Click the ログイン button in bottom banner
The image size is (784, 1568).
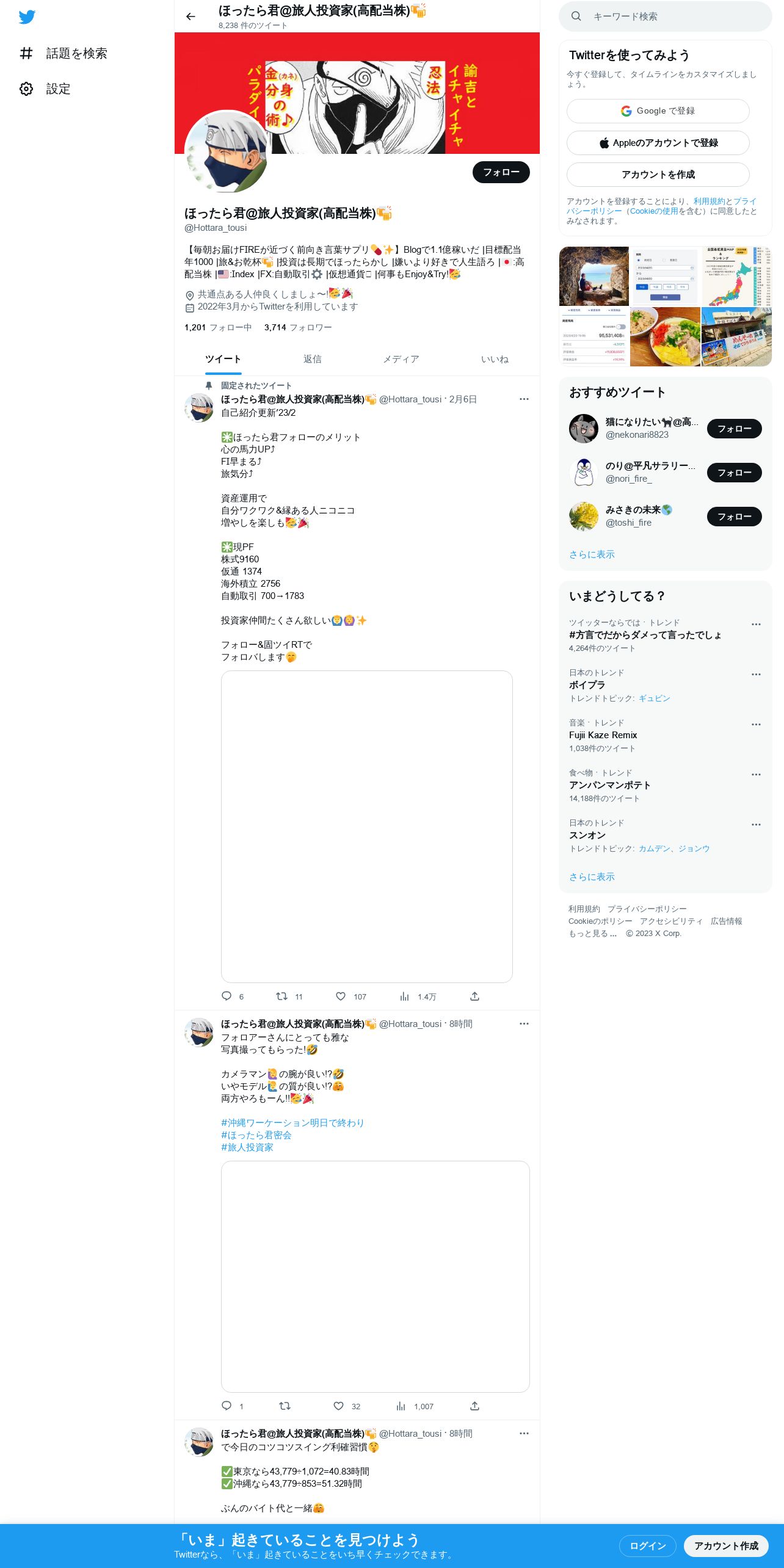pyautogui.click(x=647, y=1545)
